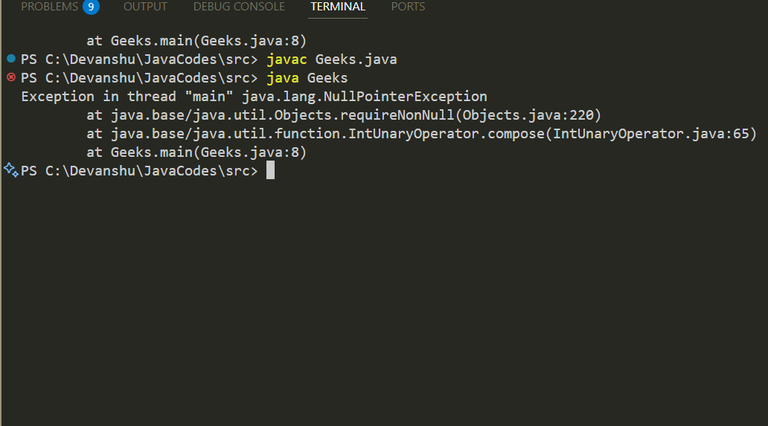Open the OUTPUT tab
The height and width of the screenshot is (426, 768).
click(145, 7)
